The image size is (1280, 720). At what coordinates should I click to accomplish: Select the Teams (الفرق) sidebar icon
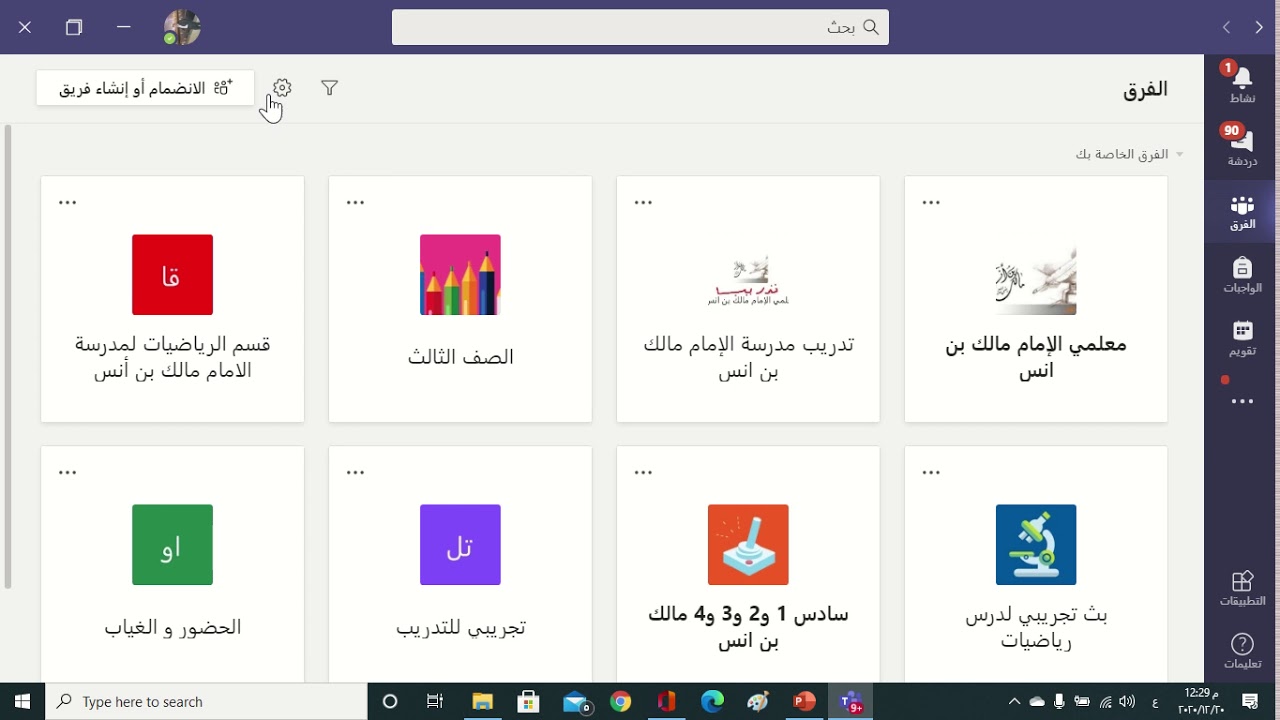1242,212
